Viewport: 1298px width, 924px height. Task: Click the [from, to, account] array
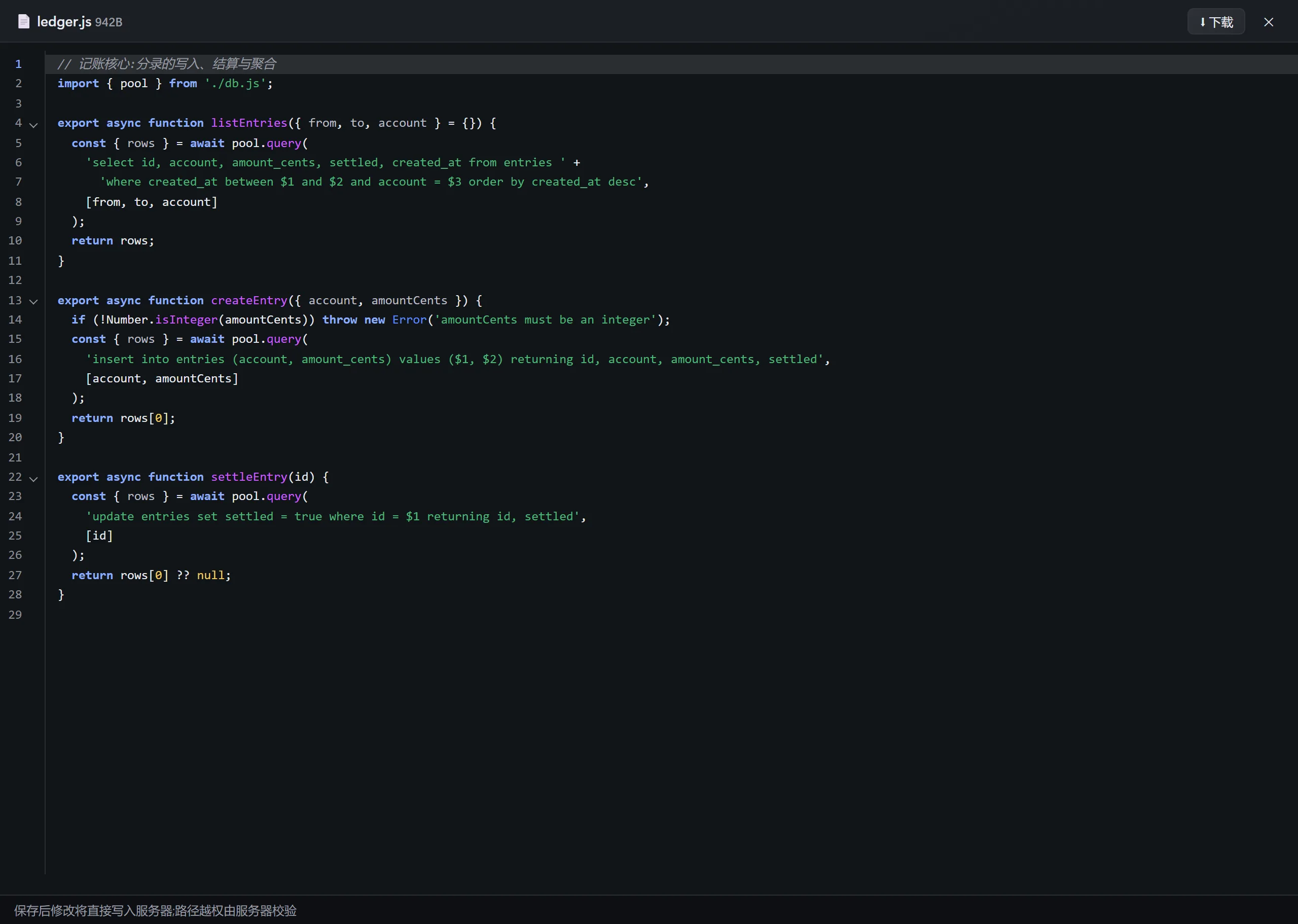click(x=151, y=202)
